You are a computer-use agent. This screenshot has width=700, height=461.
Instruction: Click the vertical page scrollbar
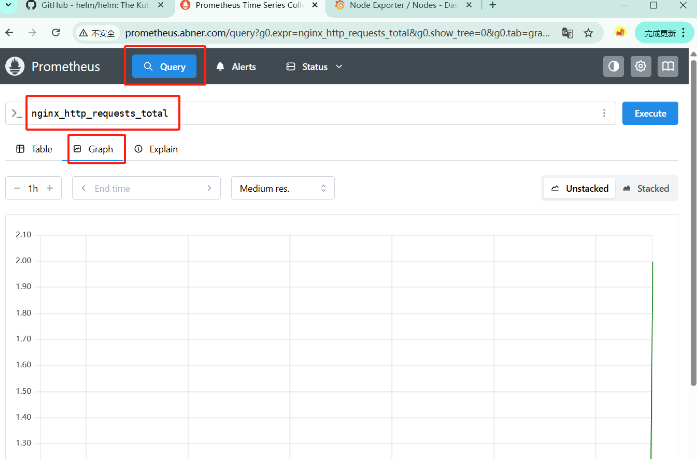click(x=693, y=223)
